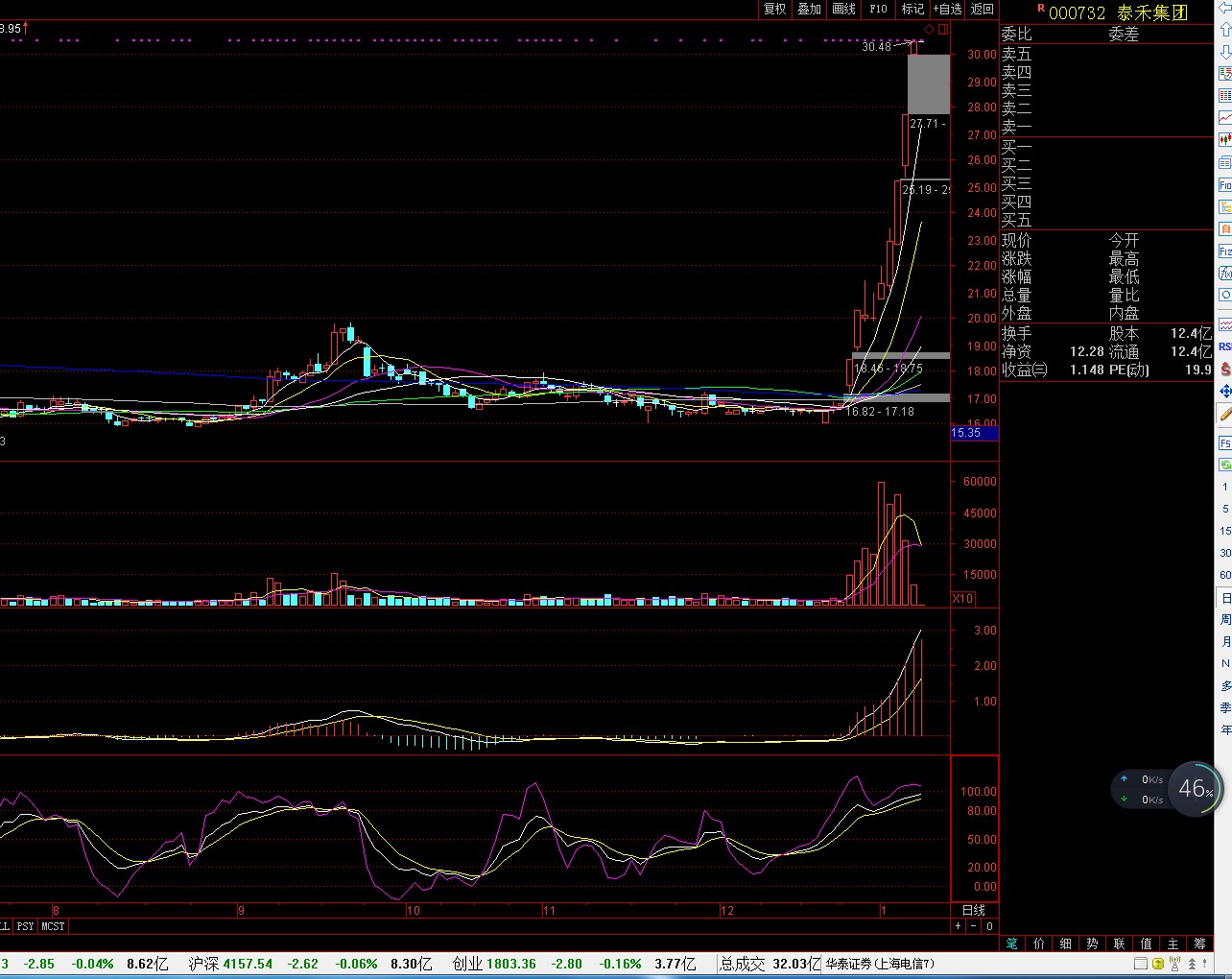Image resolution: width=1232 pixels, height=979 pixels.
Task: Select the 30-minute period option
Action: [1225, 553]
